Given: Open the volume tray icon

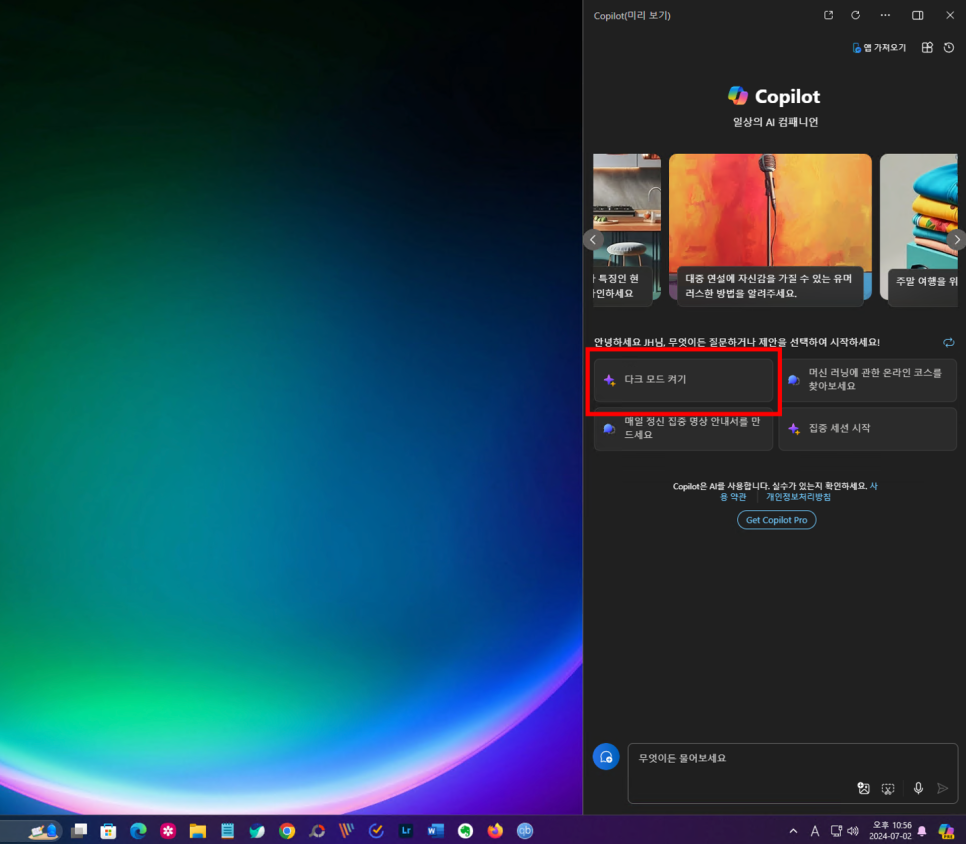Looking at the screenshot, I should coord(853,832).
